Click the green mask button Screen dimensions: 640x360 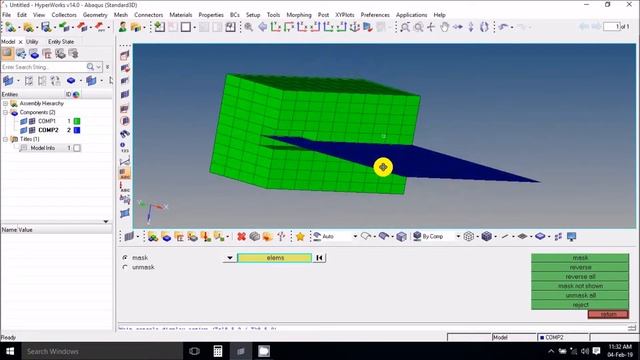(580, 258)
